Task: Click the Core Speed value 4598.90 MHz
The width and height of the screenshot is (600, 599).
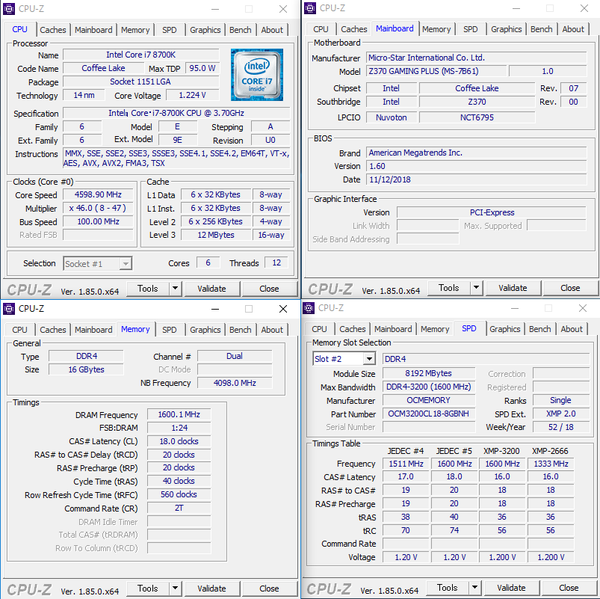Action: pos(98,195)
